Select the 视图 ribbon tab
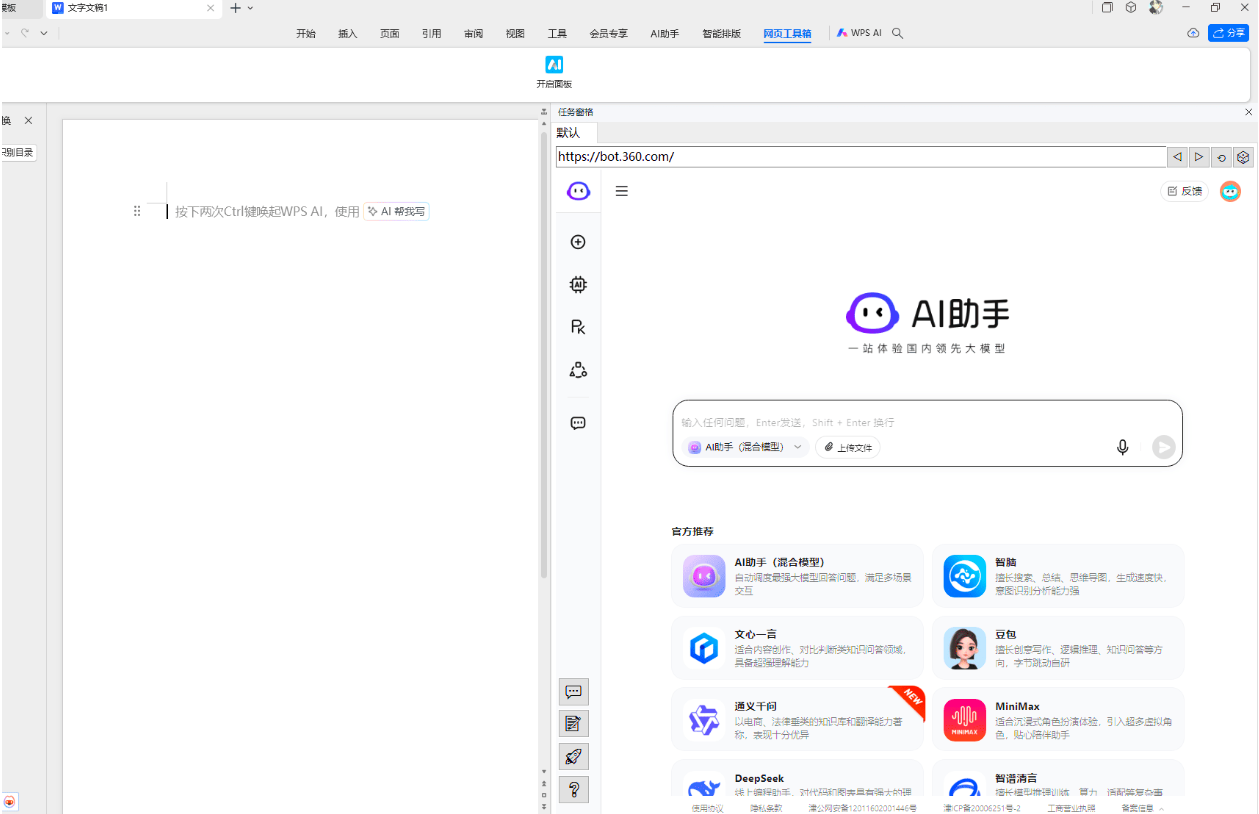The height and width of the screenshot is (814, 1259). (515, 33)
